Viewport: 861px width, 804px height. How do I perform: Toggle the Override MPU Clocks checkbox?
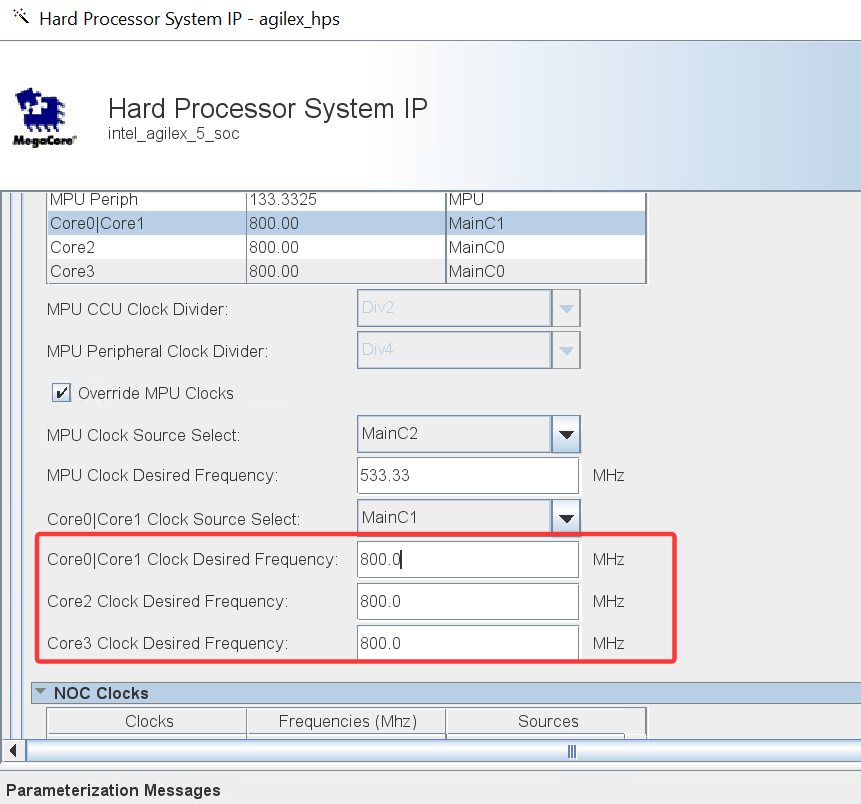[x=62, y=393]
